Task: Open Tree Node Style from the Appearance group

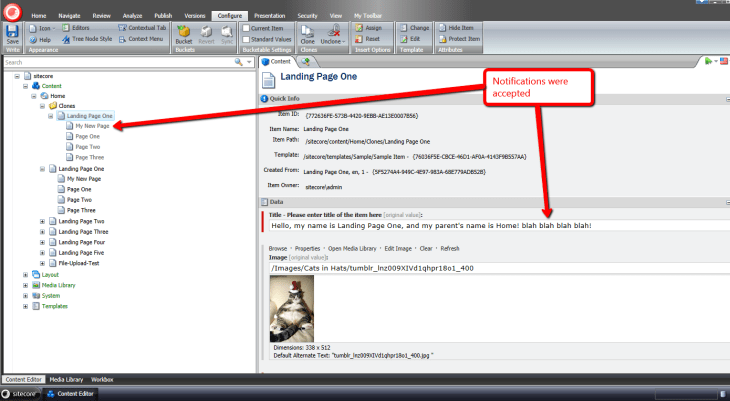Action: (76, 38)
